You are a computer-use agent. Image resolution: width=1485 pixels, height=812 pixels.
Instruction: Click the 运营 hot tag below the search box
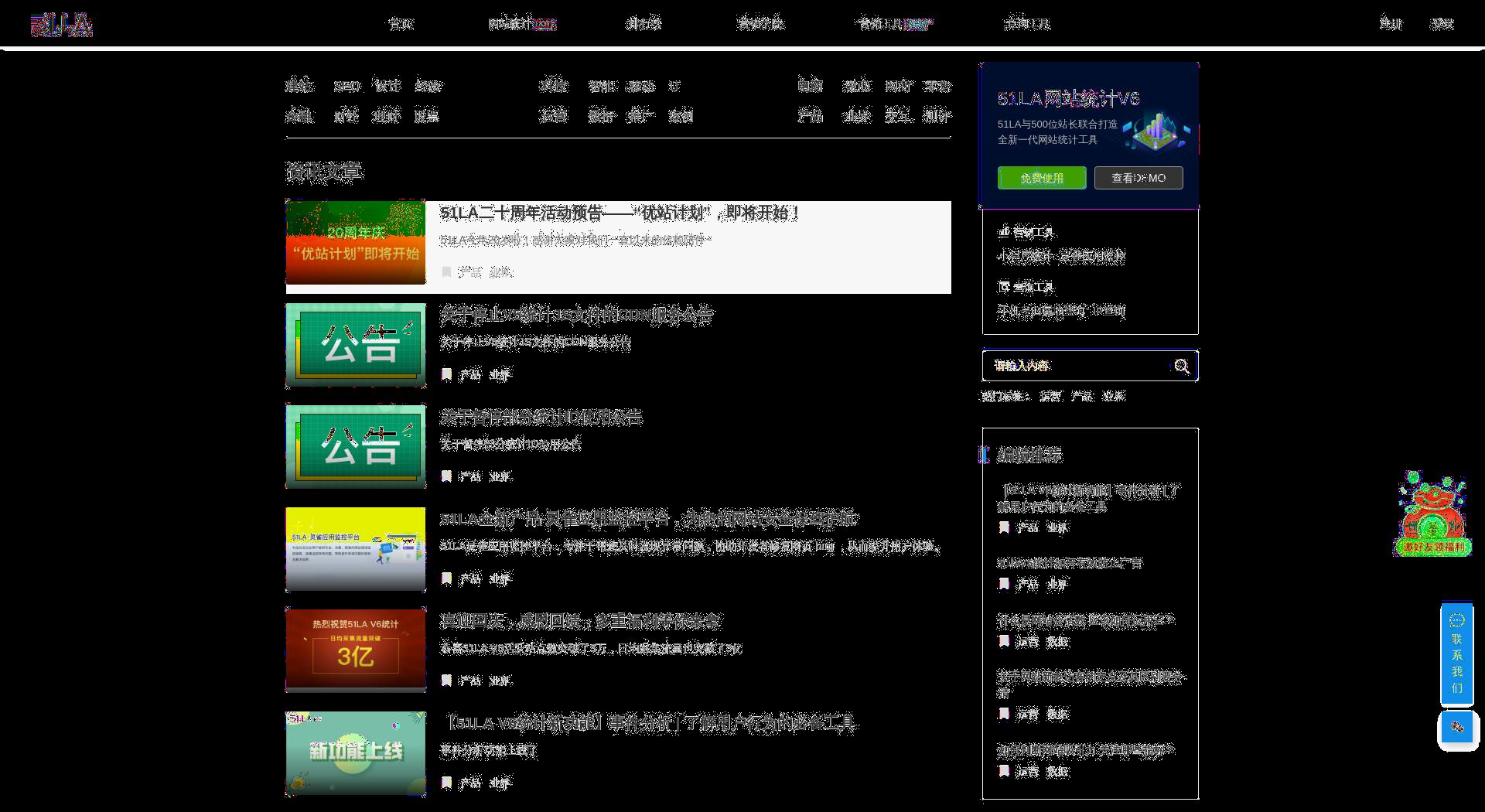(x=1050, y=396)
